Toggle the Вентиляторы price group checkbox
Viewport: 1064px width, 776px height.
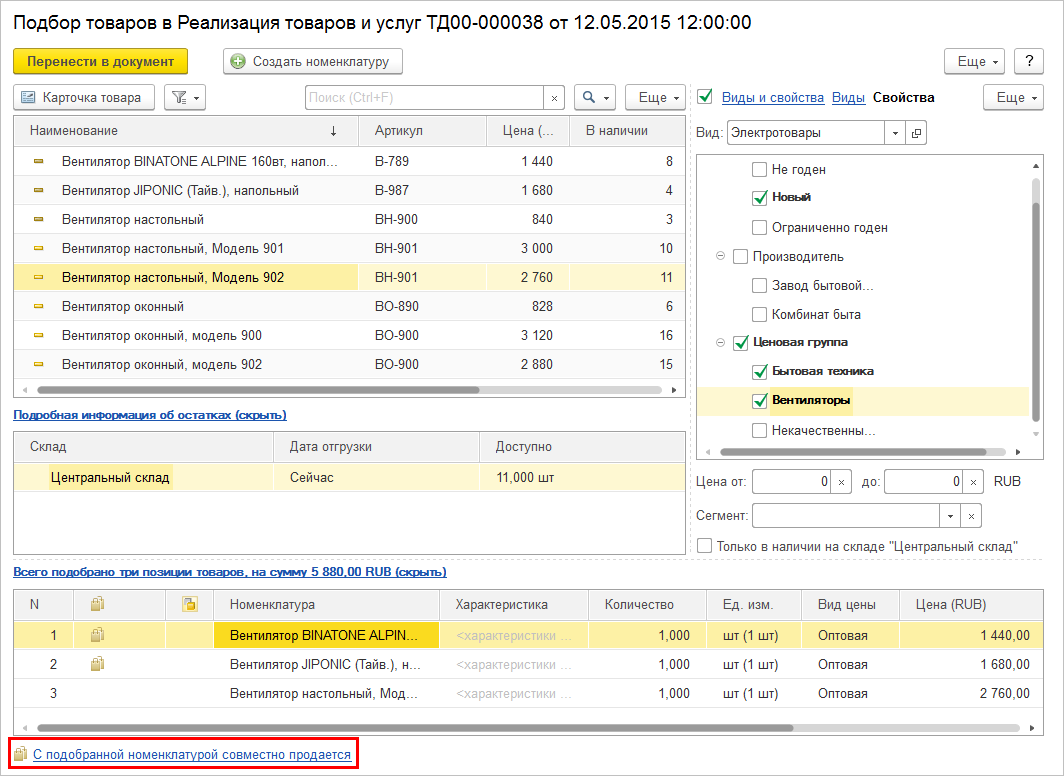coord(760,401)
